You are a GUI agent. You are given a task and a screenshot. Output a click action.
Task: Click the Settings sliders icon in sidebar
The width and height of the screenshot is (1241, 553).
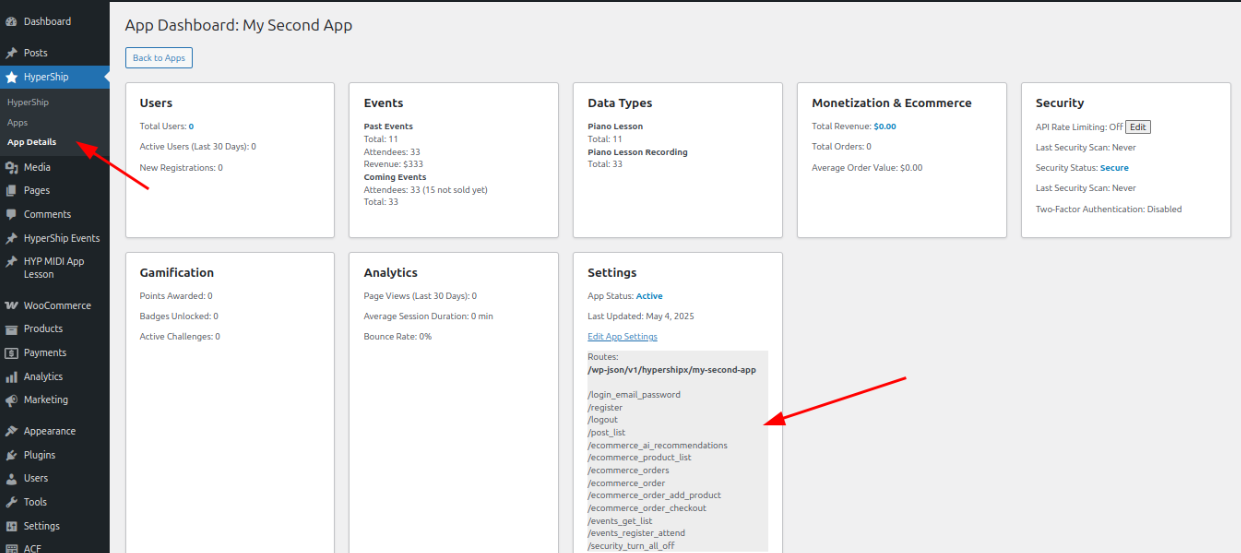pos(12,526)
